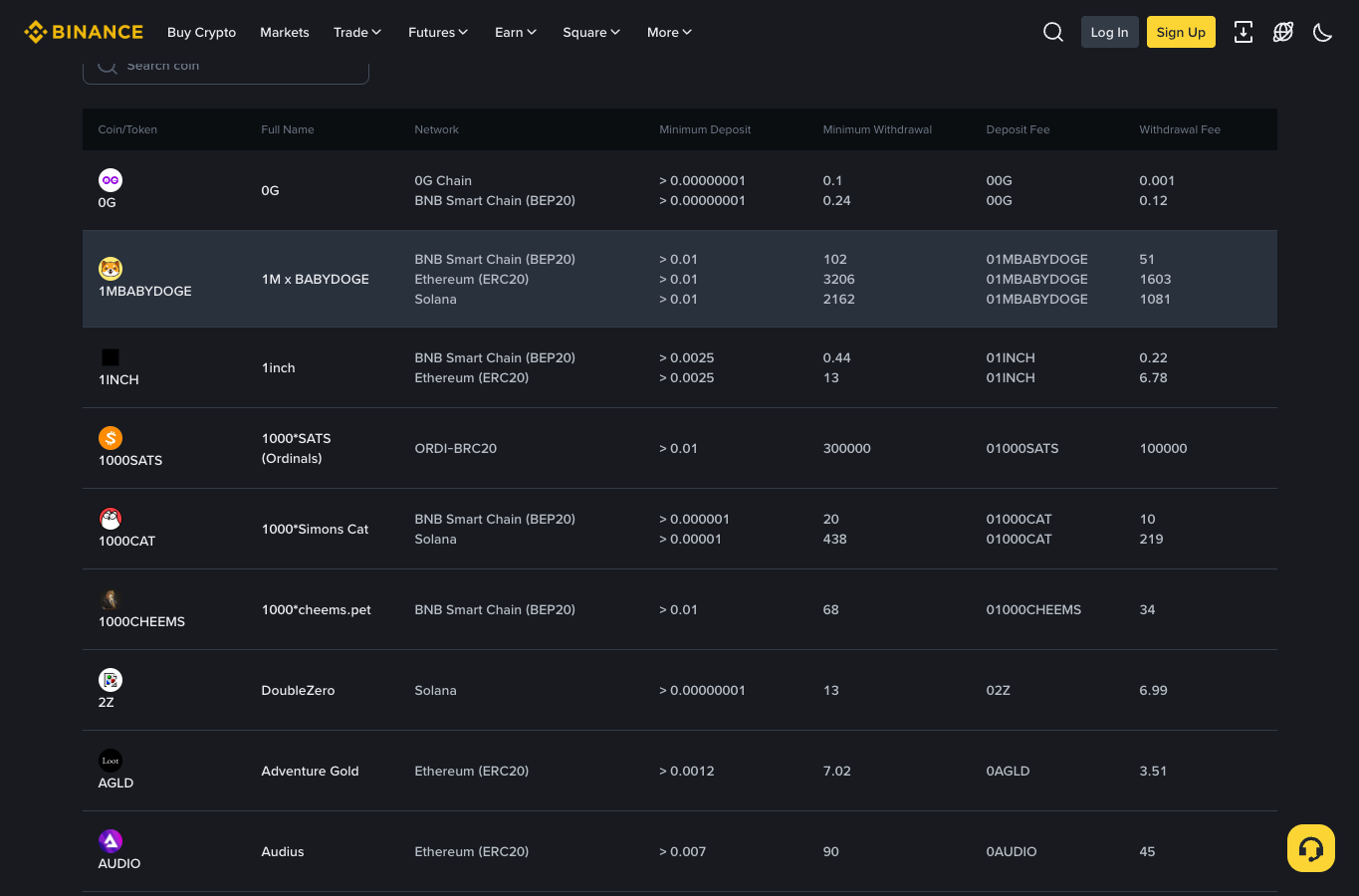Screen dimensions: 1359x896
Task: Click the full name Adventure Gold
Action: click(x=311, y=771)
